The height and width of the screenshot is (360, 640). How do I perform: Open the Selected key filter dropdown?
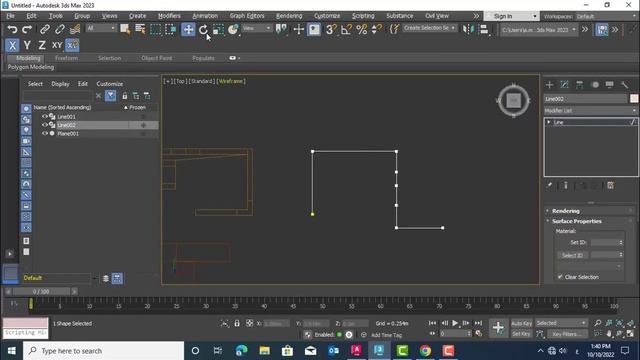click(x=561, y=323)
